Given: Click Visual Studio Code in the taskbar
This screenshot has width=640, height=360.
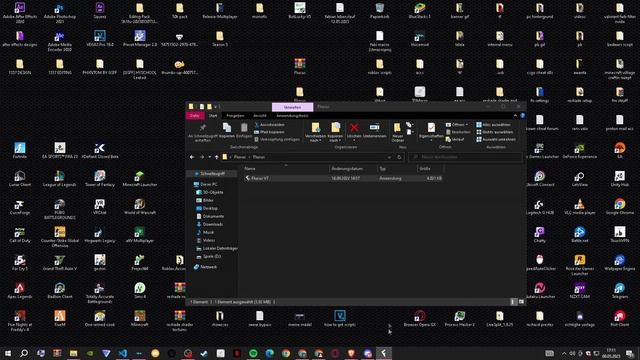Looking at the screenshot, I should click(122, 353).
